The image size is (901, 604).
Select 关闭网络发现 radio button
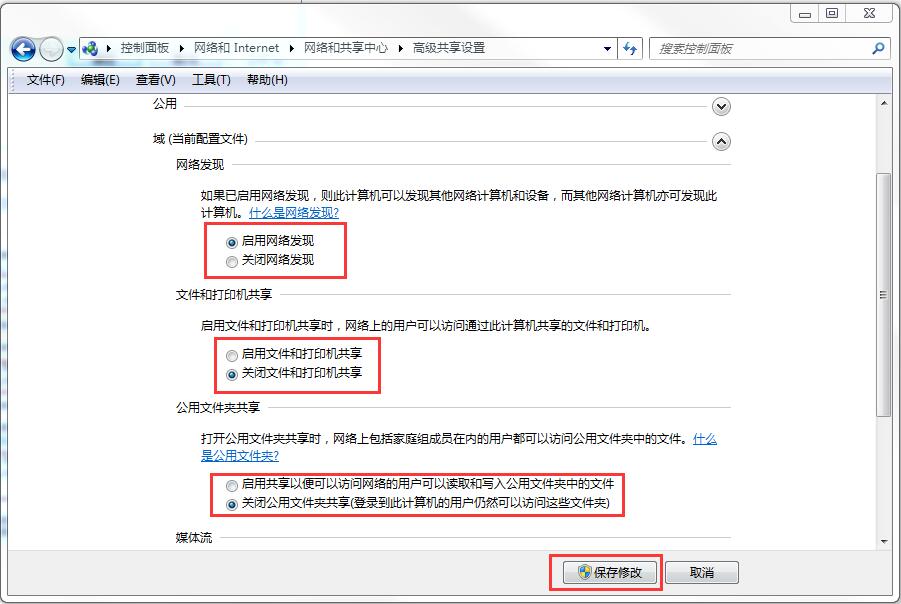tap(232, 261)
